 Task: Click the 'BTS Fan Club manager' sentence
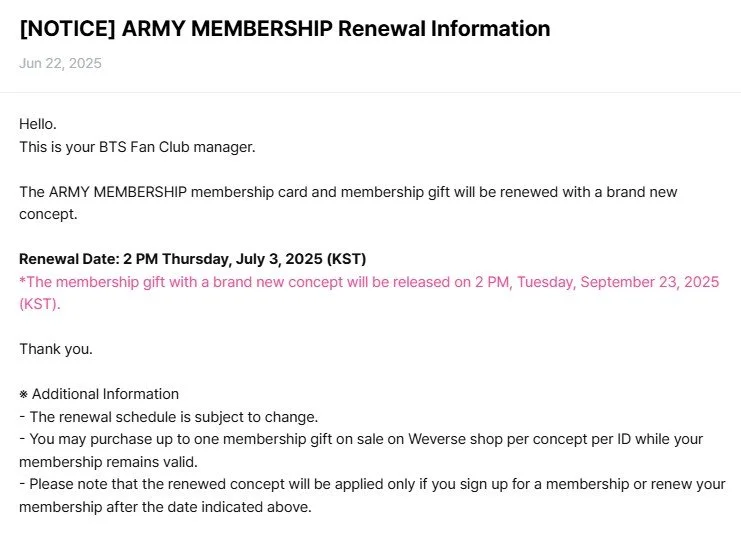click(137, 147)
